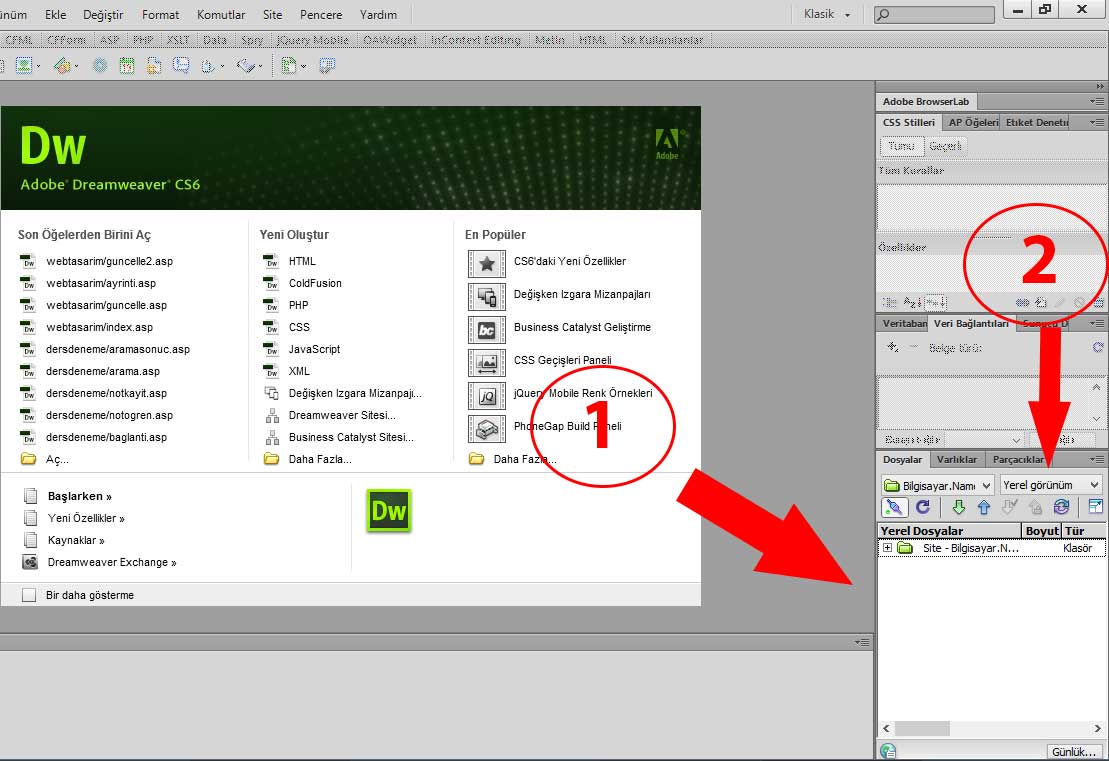This screenshot has width=1109, height=761.
Task: Switch to the jQuery Mobile insert tab
Action: pos(313,40)
